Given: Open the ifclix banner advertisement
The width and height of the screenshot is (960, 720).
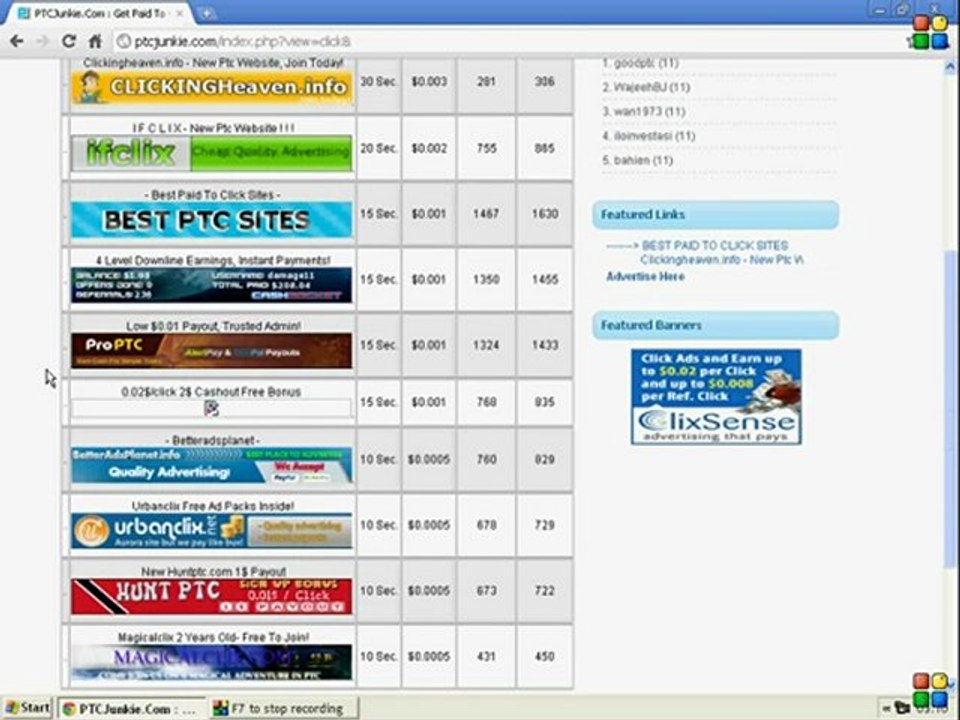Looking at the screenshot, I should click(x=212, y=153).
